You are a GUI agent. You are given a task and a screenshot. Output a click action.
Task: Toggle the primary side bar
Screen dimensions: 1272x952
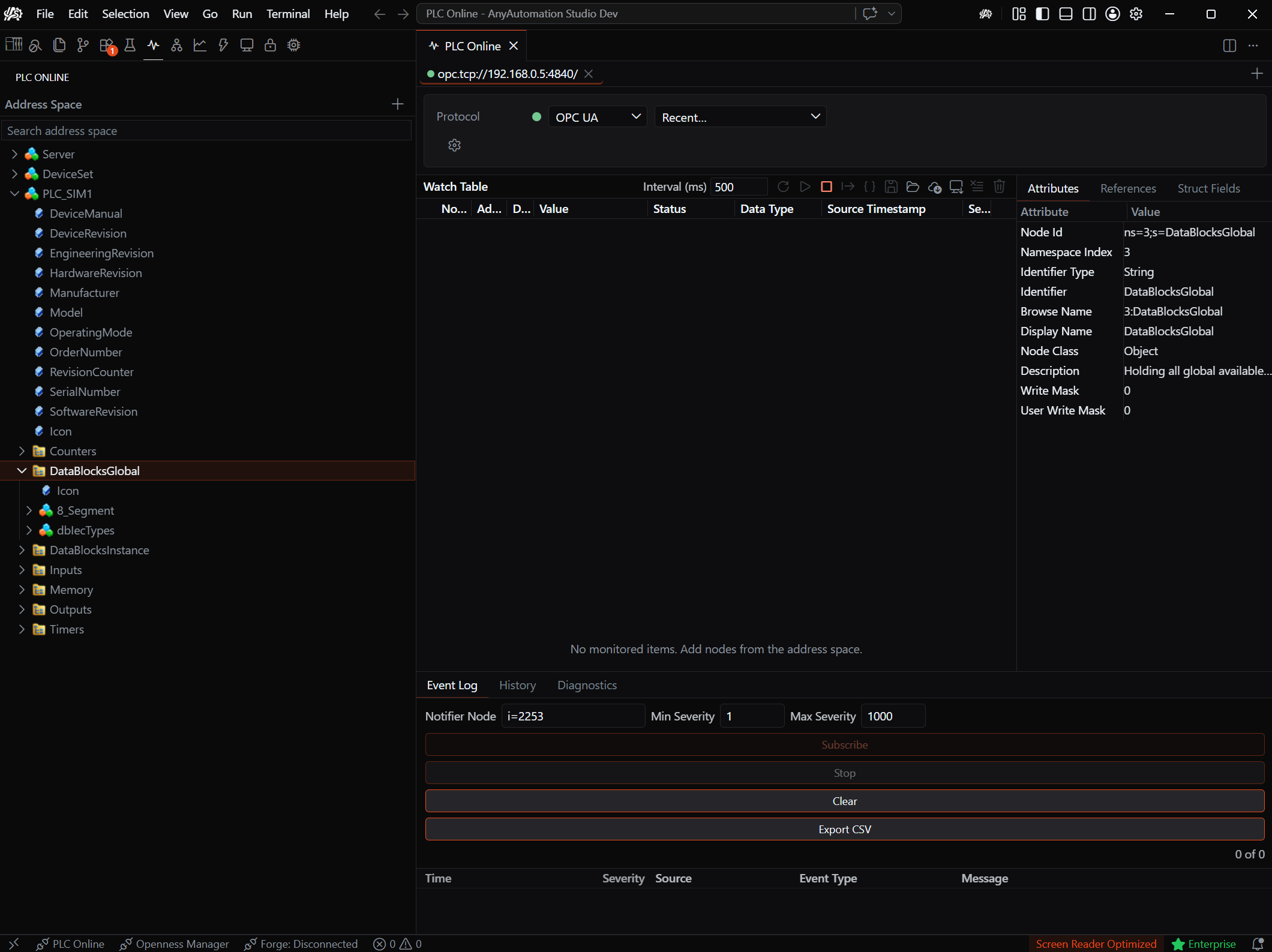[1042, 14]
